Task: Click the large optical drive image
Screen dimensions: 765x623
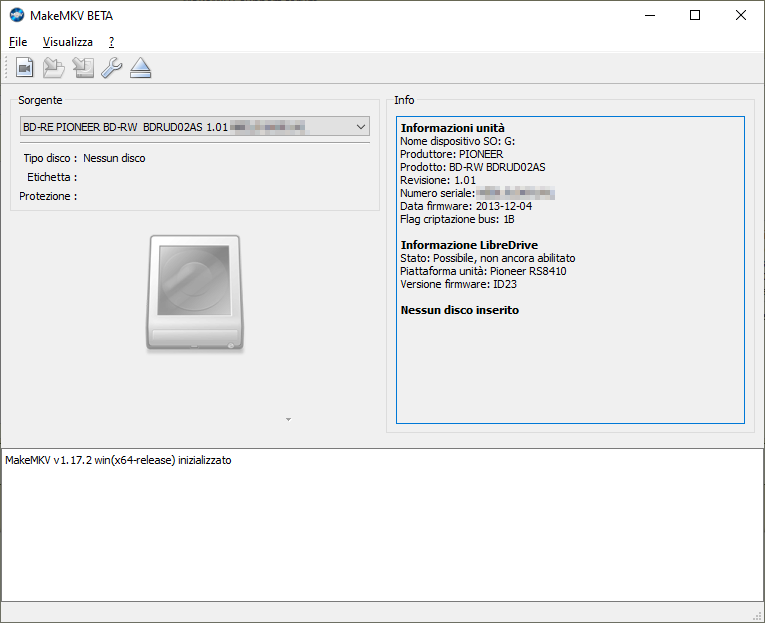Action: click(195, 293)
